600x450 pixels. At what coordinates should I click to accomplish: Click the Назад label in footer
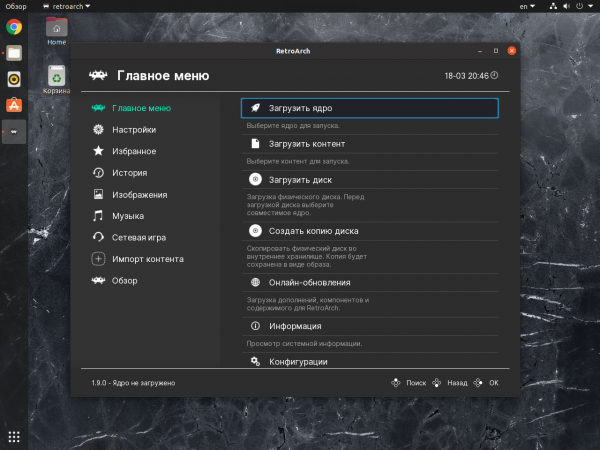pos(457,383)
